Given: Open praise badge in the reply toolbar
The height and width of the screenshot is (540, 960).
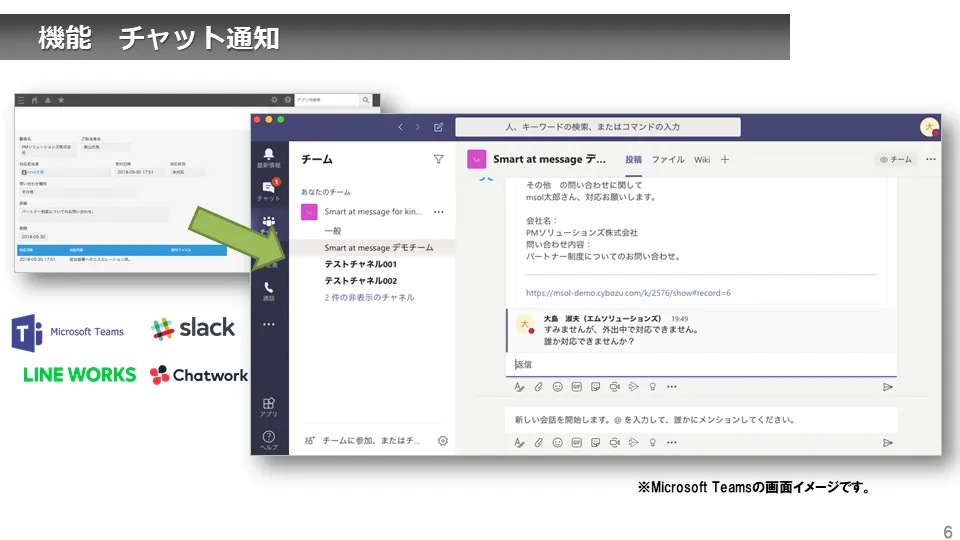Looking at the screenshot, I should point(653,387).
